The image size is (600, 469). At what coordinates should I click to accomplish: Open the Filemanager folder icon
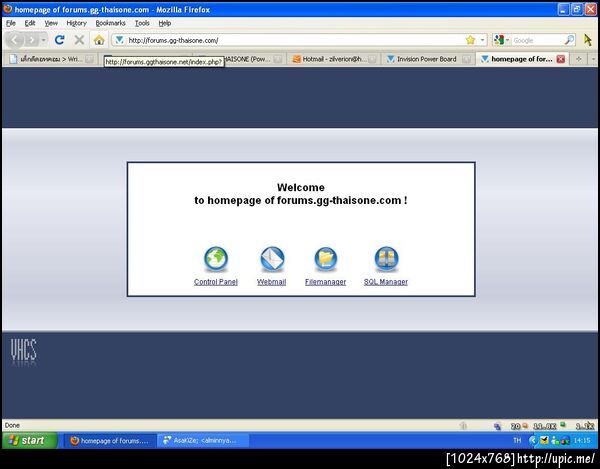click(x=326, y=259)
